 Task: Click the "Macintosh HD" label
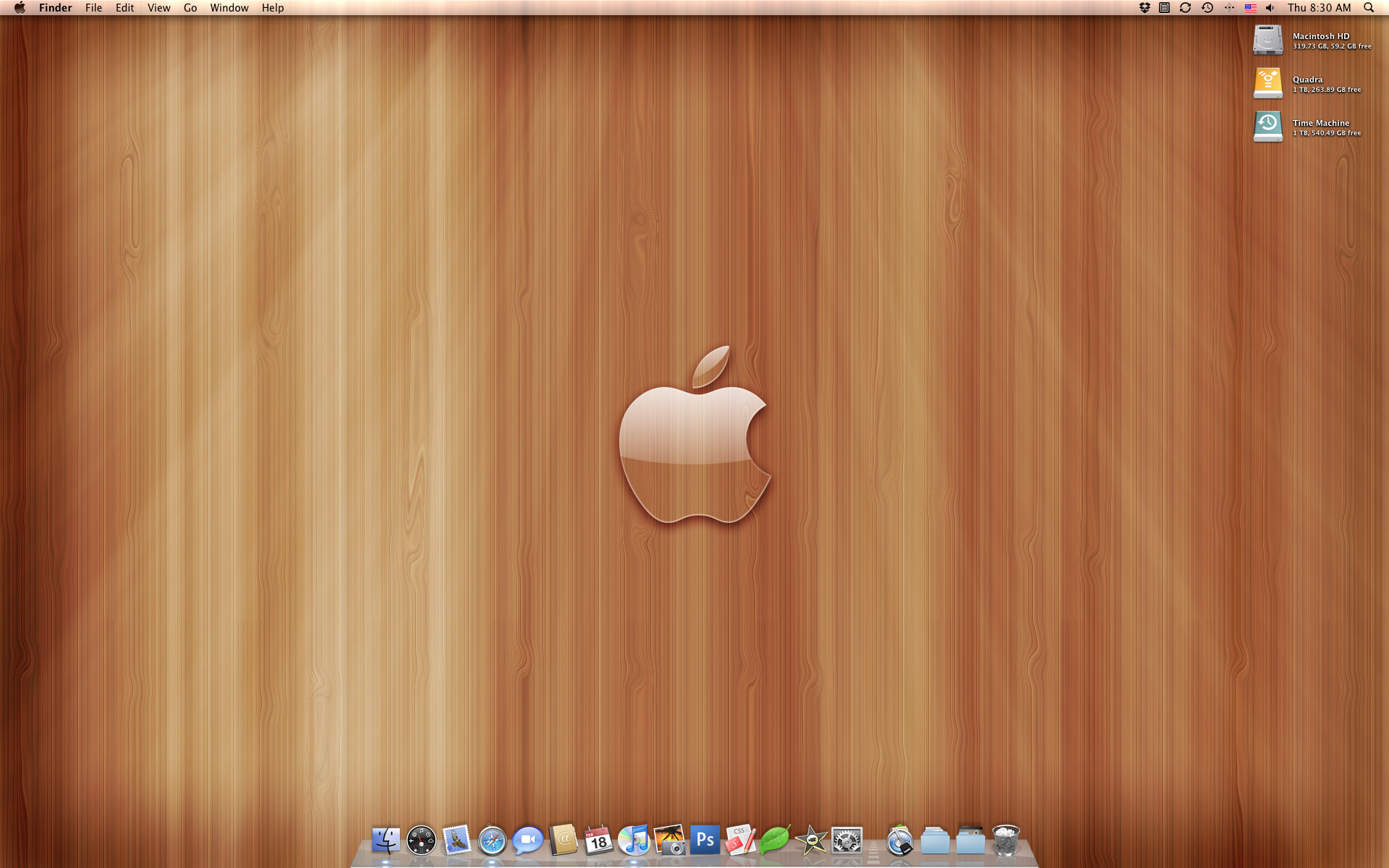pos(1321,36)
